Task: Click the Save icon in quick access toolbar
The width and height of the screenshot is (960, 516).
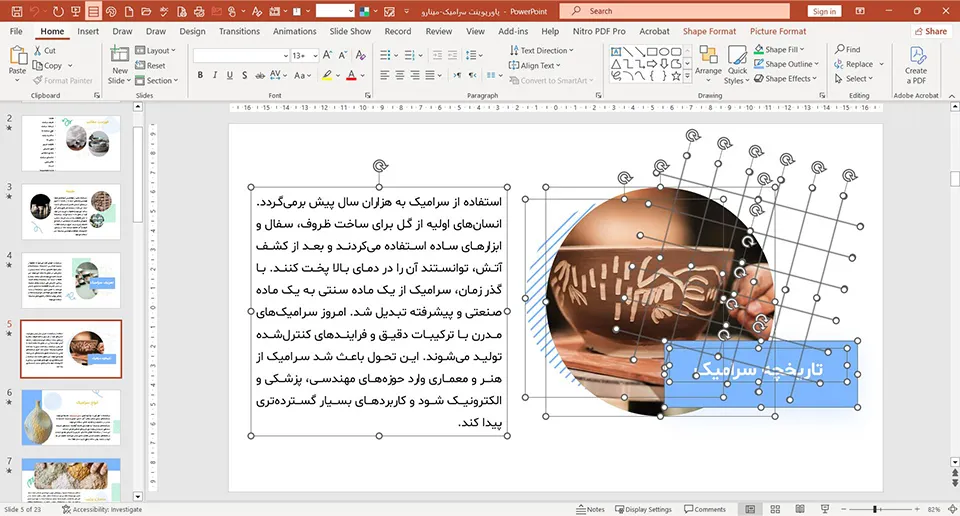Action: point(17,11)
